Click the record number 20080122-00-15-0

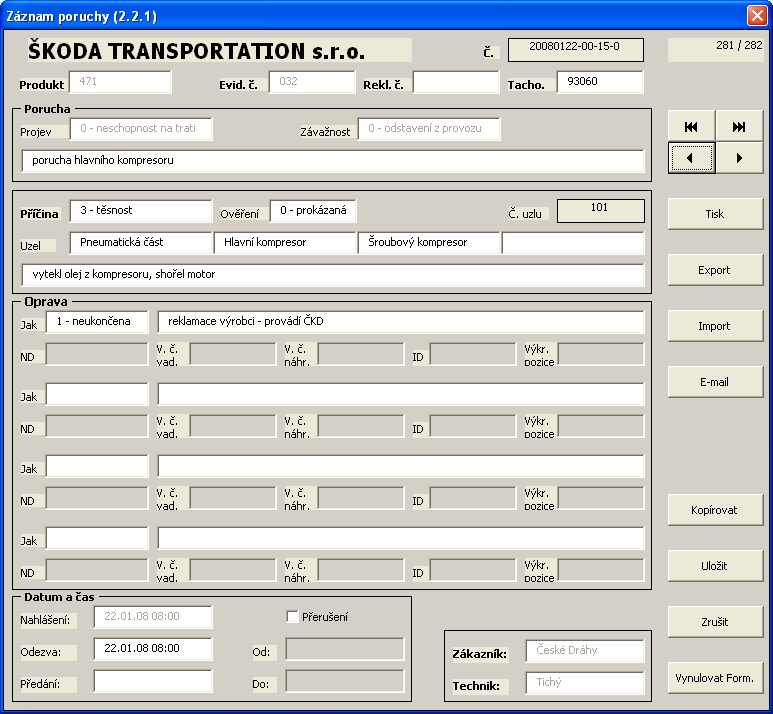pyautogui.click(x=575, y=50)
